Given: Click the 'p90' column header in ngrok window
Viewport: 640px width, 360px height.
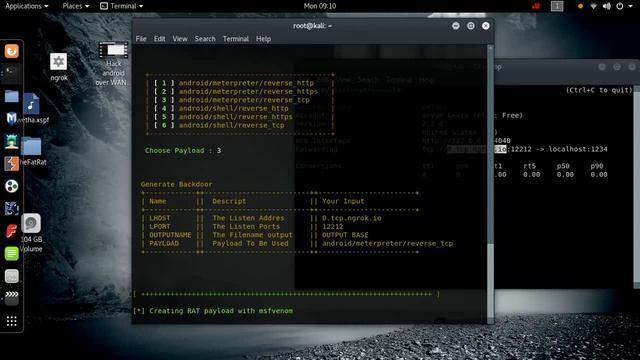Looking at the screenshot, I should [x=597, y=166].
